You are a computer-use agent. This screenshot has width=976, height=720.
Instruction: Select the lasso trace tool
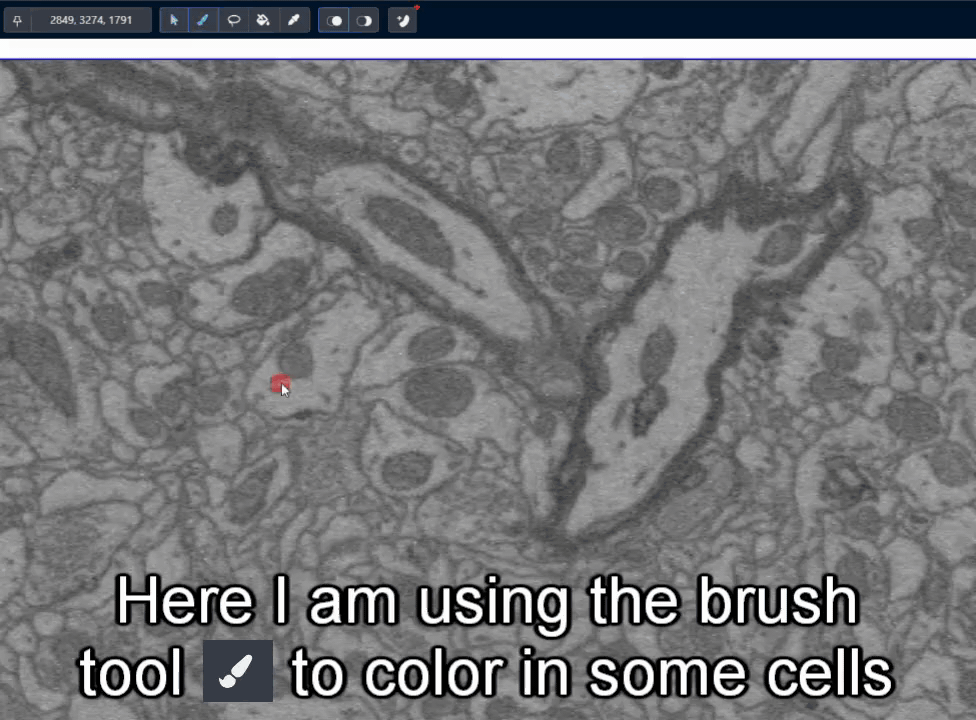[x=233, y=21]
